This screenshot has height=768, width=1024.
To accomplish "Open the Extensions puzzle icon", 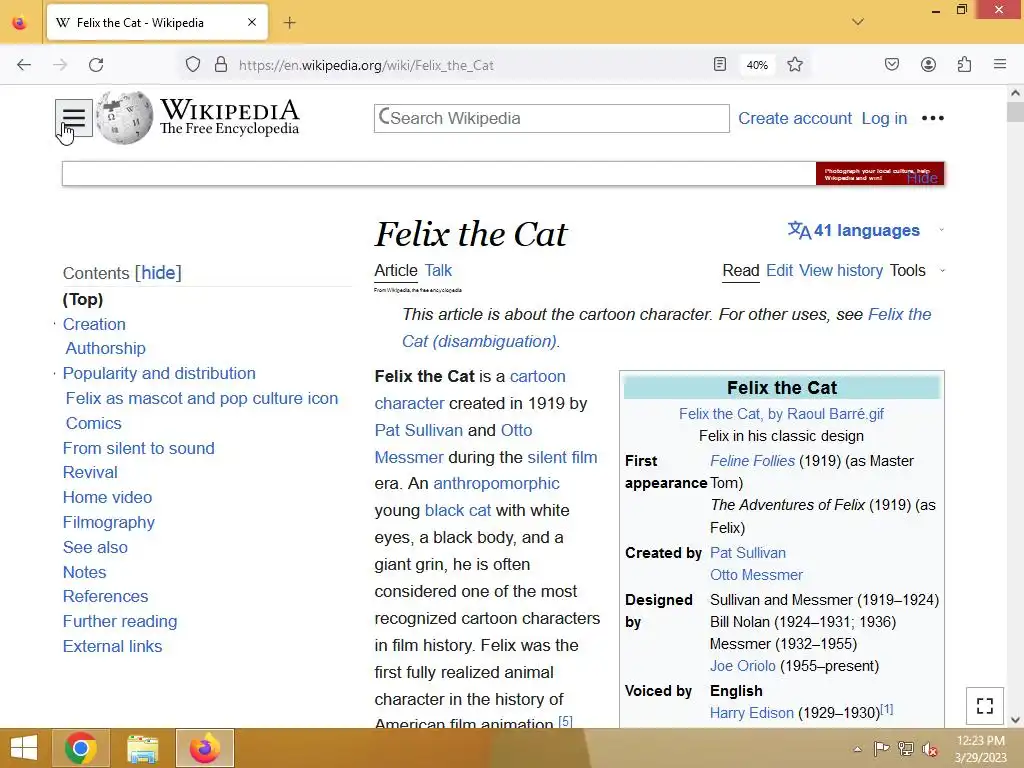I will point(964,65).
